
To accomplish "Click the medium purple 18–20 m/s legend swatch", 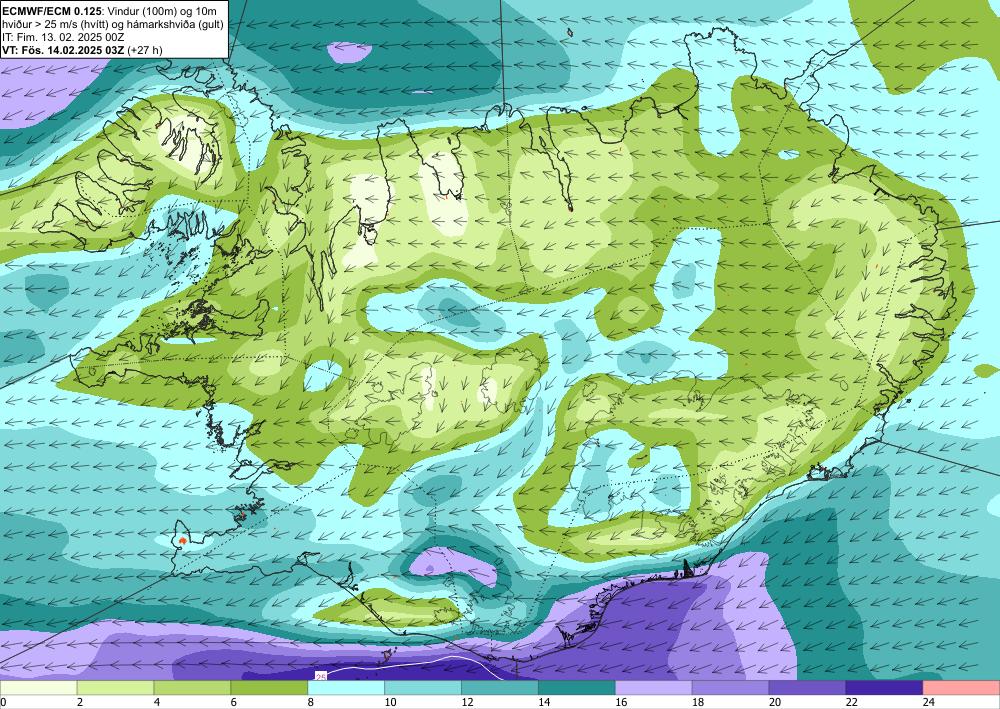I will click(730, 688).
